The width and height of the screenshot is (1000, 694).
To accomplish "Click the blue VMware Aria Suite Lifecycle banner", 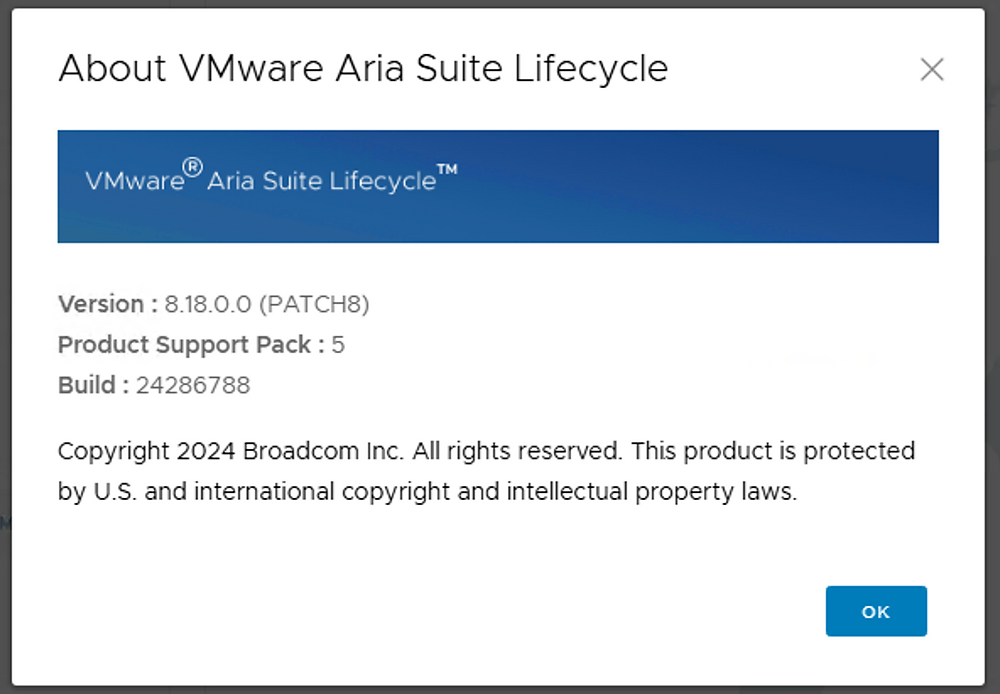I will 498,186.
